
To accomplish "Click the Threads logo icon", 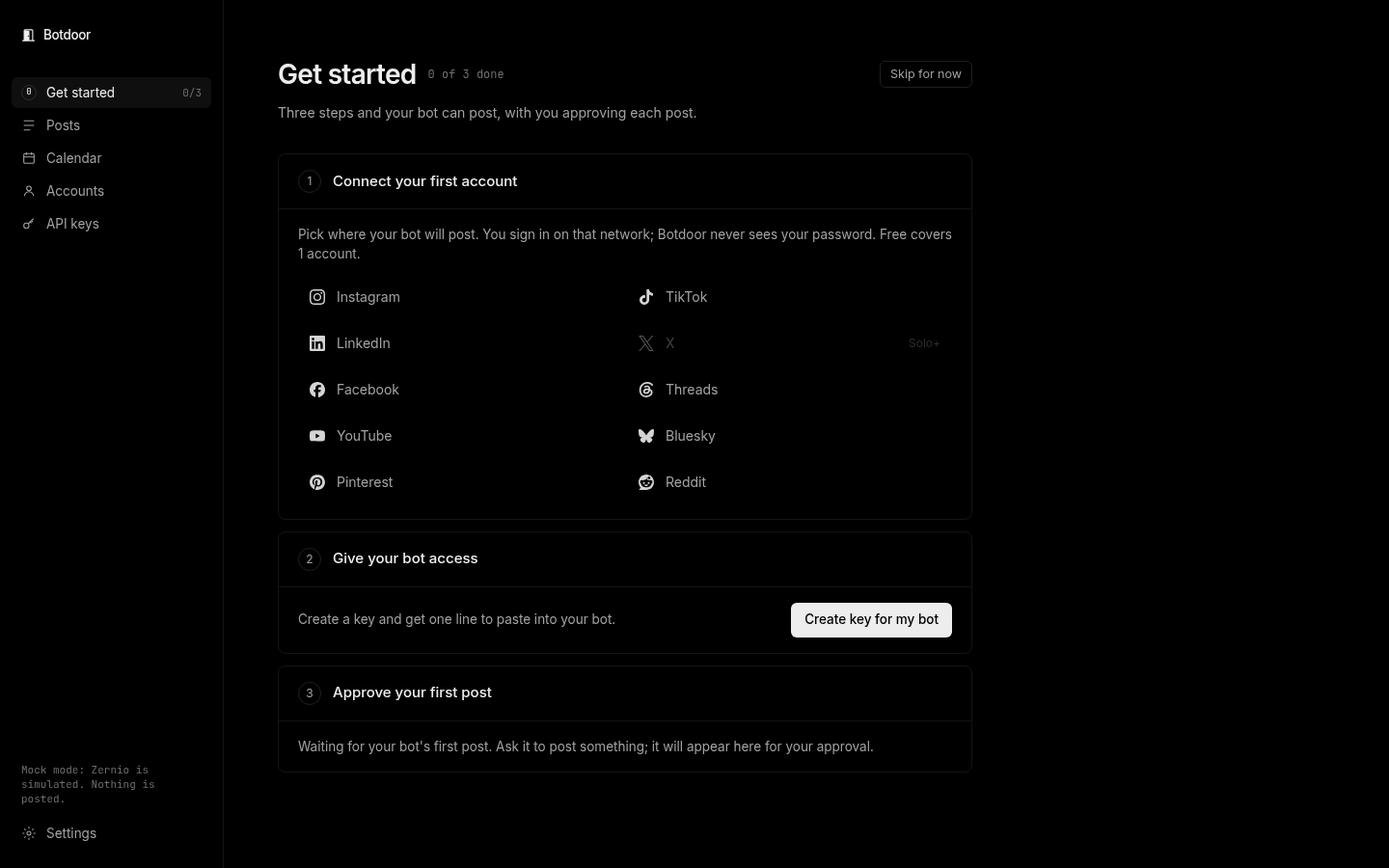I will [646, 390].
